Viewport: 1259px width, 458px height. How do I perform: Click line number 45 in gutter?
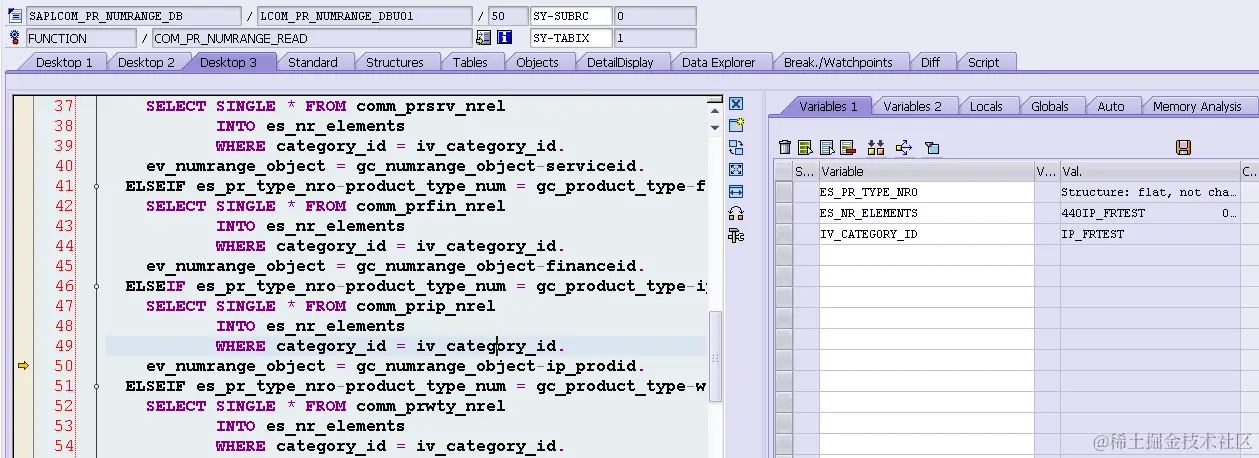[x=63, y=266]
